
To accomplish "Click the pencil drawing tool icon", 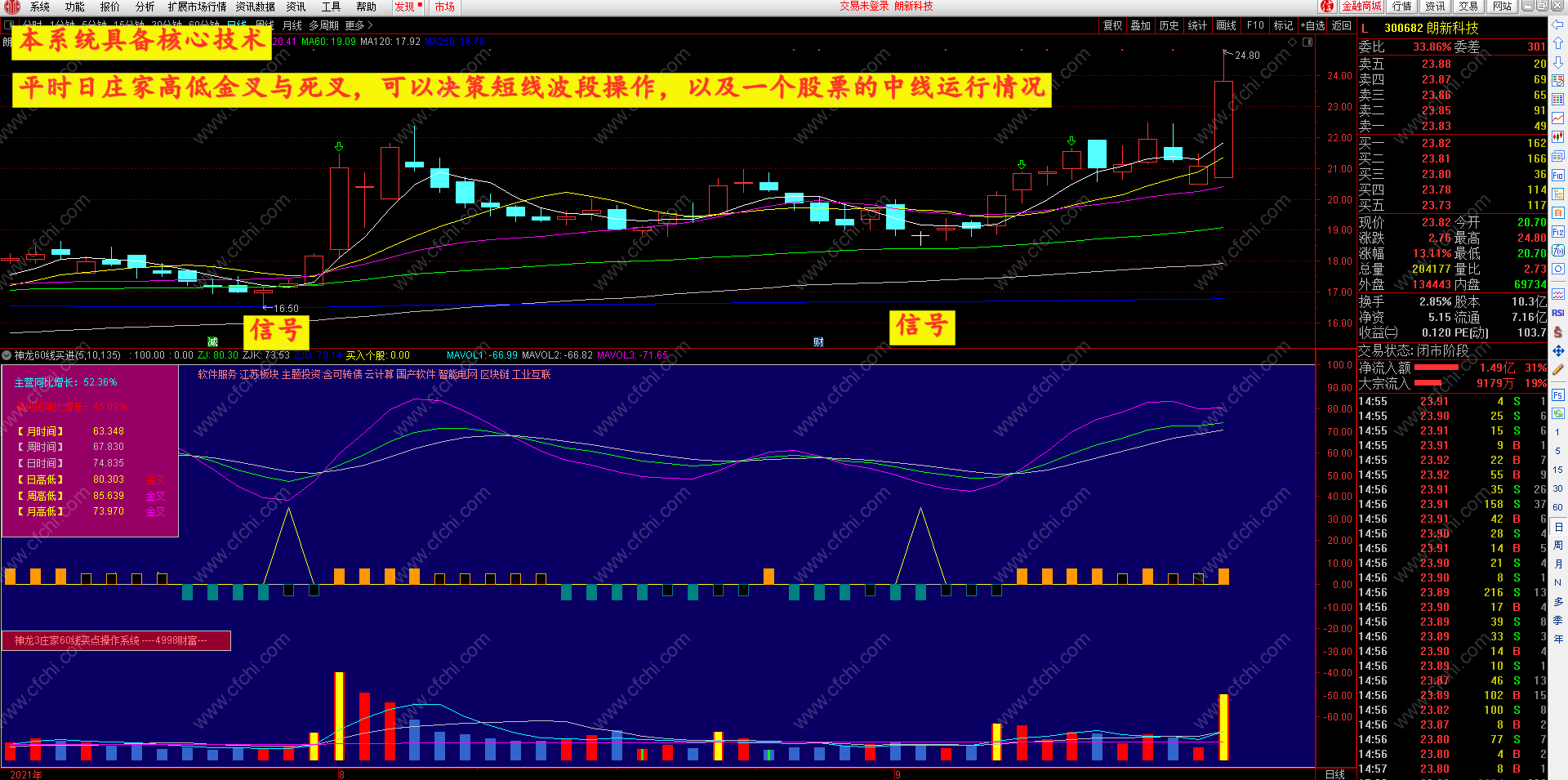I will [x=1558, y=370].
